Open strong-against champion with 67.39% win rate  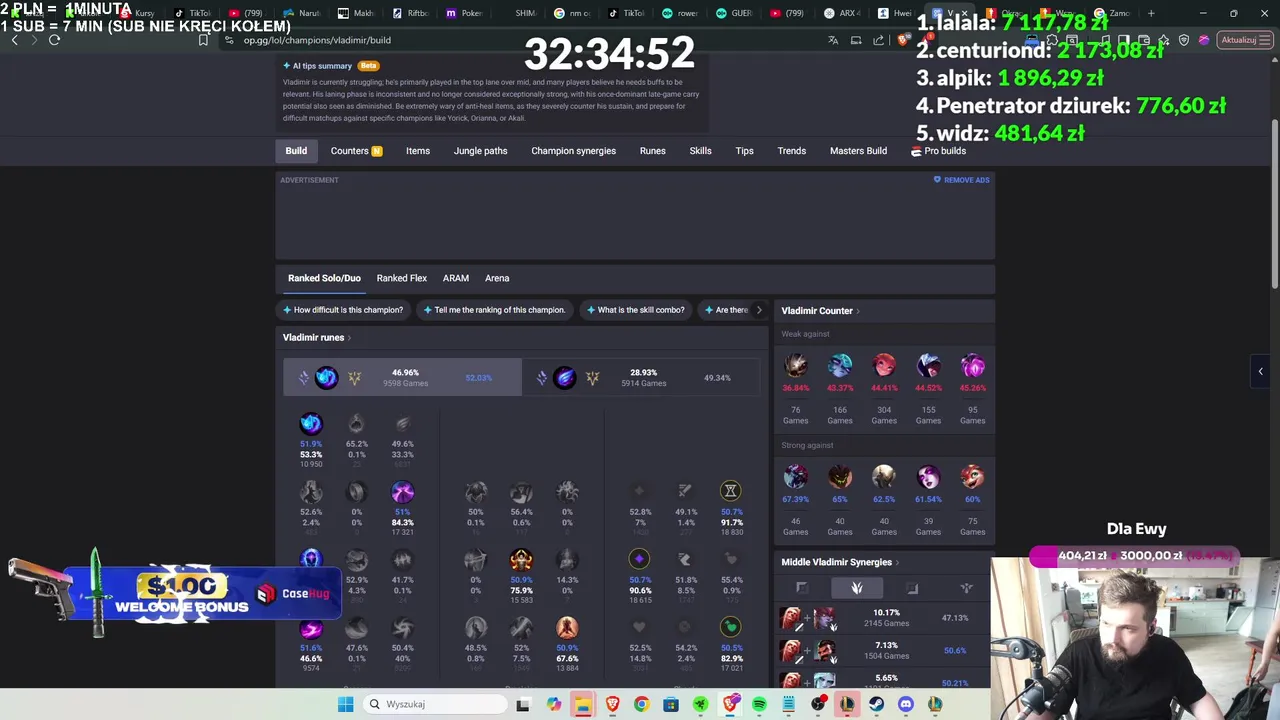pyautogui.click(x=796, y=476)
